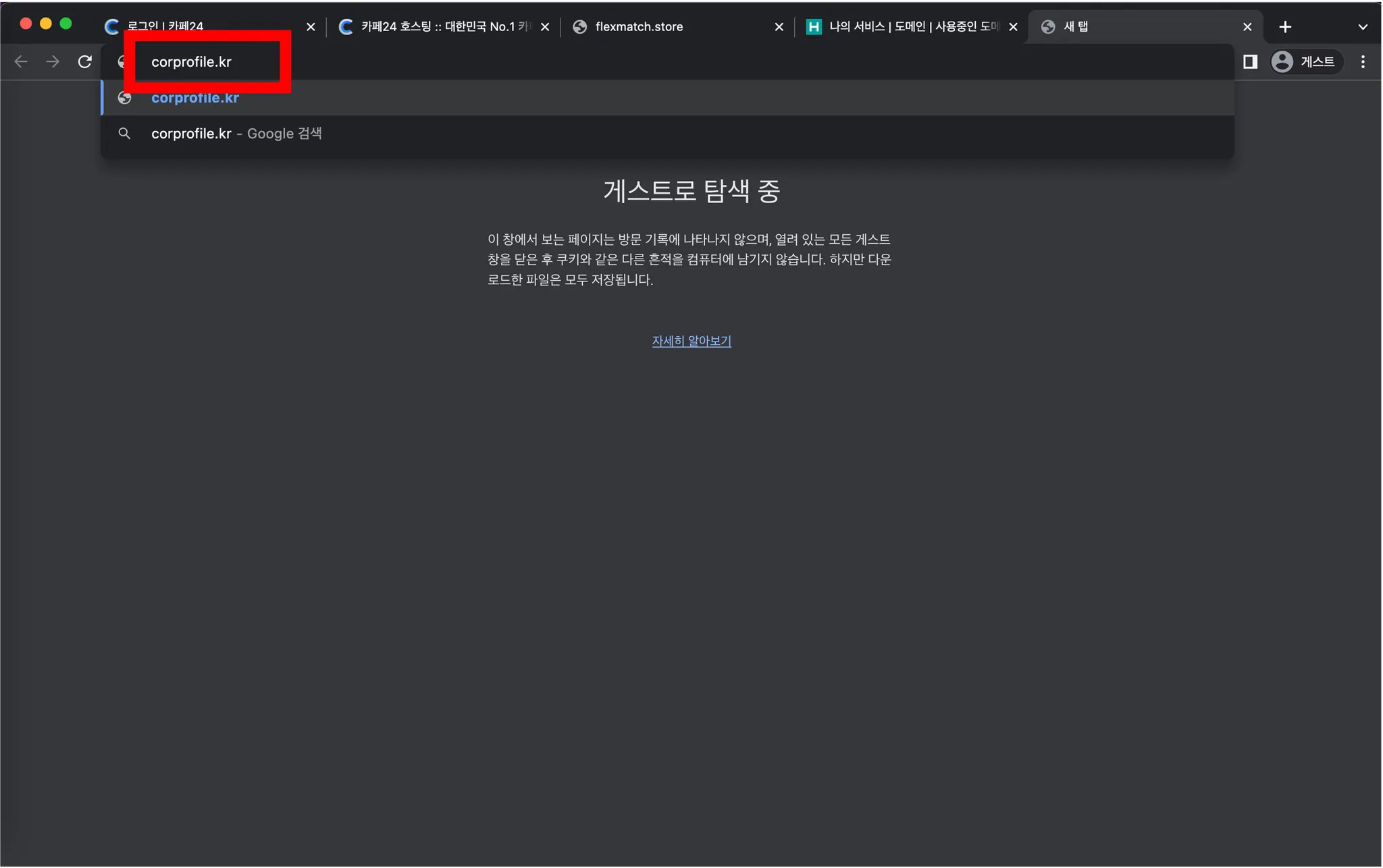Click the 게스트 guest profile button
Screen dimensions: 1383x868
point(1304,61)
